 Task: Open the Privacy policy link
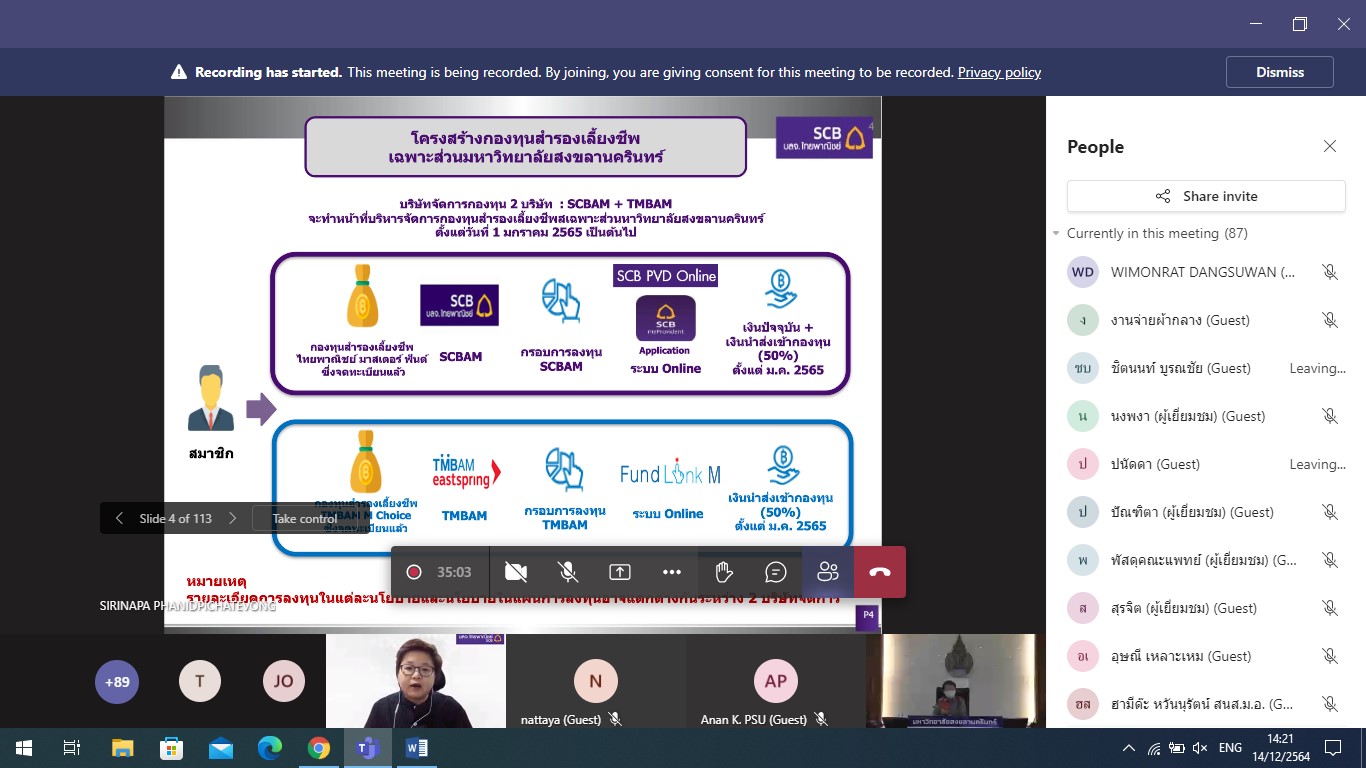[999, 72]
